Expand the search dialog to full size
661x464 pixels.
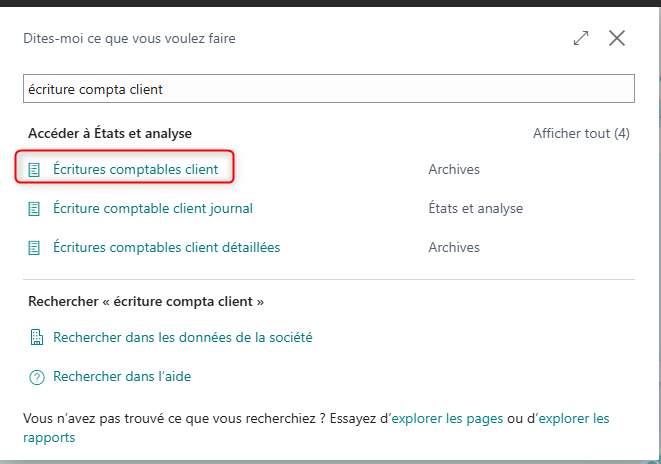pyautogui.click(x=581, y=39)
